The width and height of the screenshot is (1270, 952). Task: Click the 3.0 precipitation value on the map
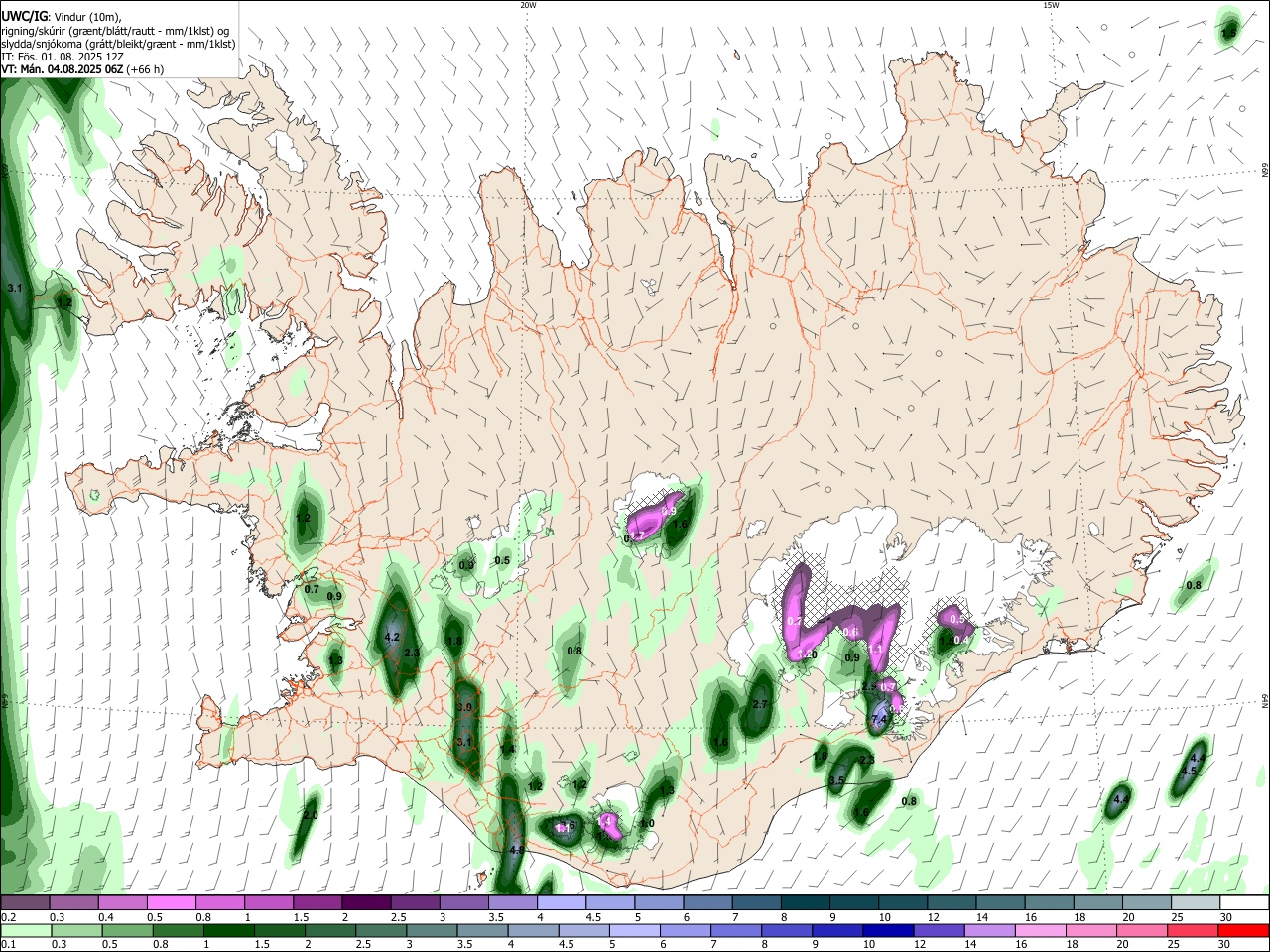465,707
